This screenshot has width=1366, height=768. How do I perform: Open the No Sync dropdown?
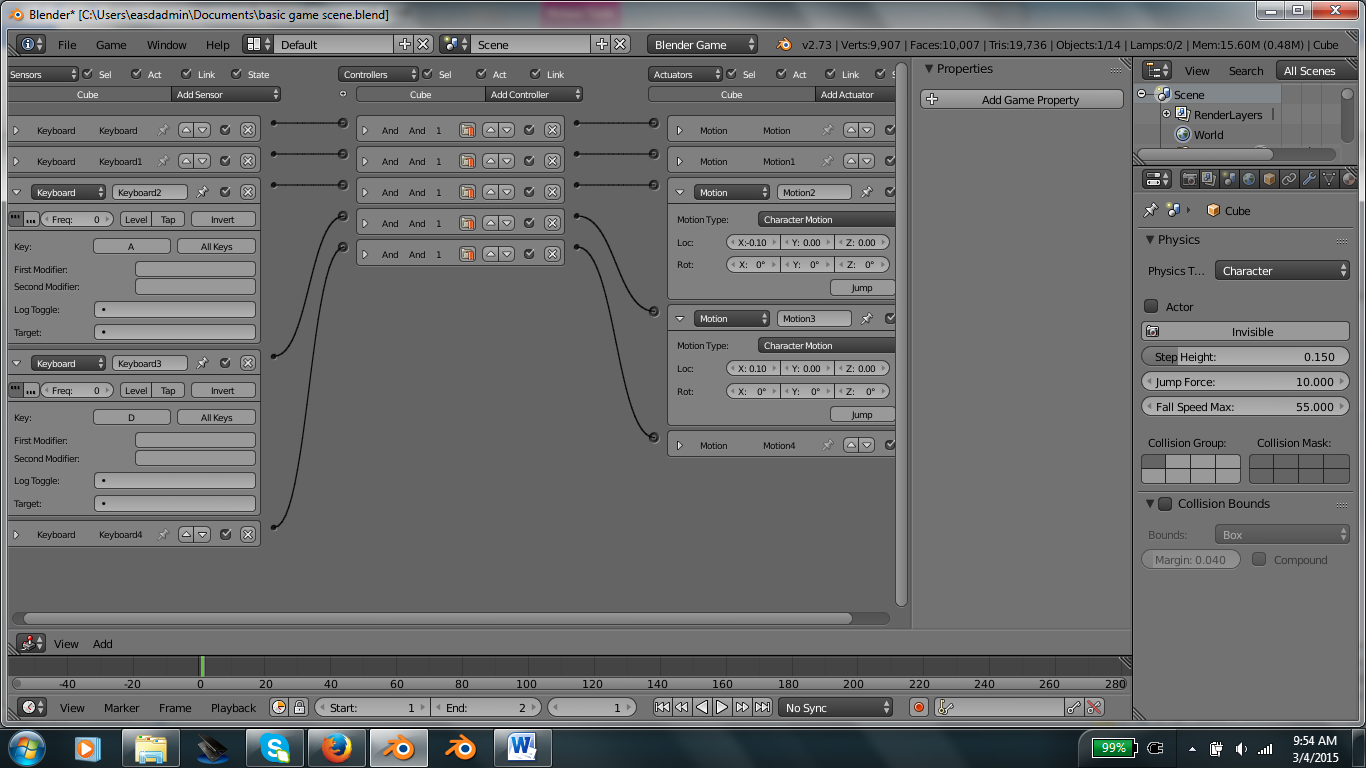pyautogui.click(x=836, y=707)
